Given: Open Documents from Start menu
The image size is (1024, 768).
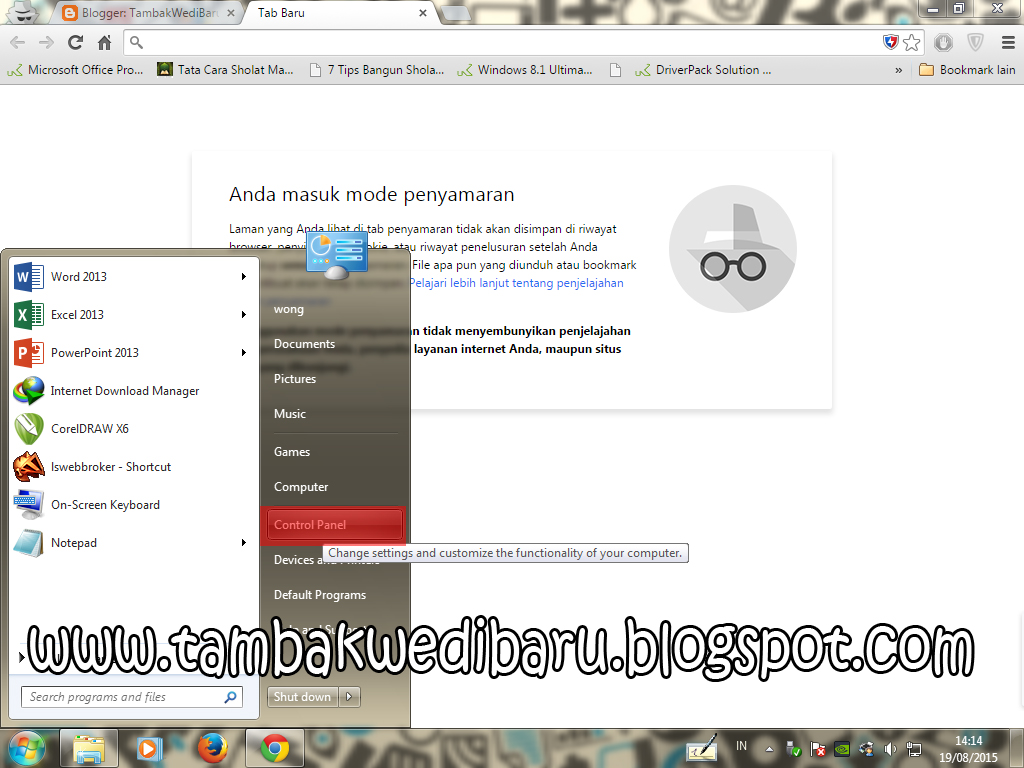Looking at the screenshot, I should [304, 344].
